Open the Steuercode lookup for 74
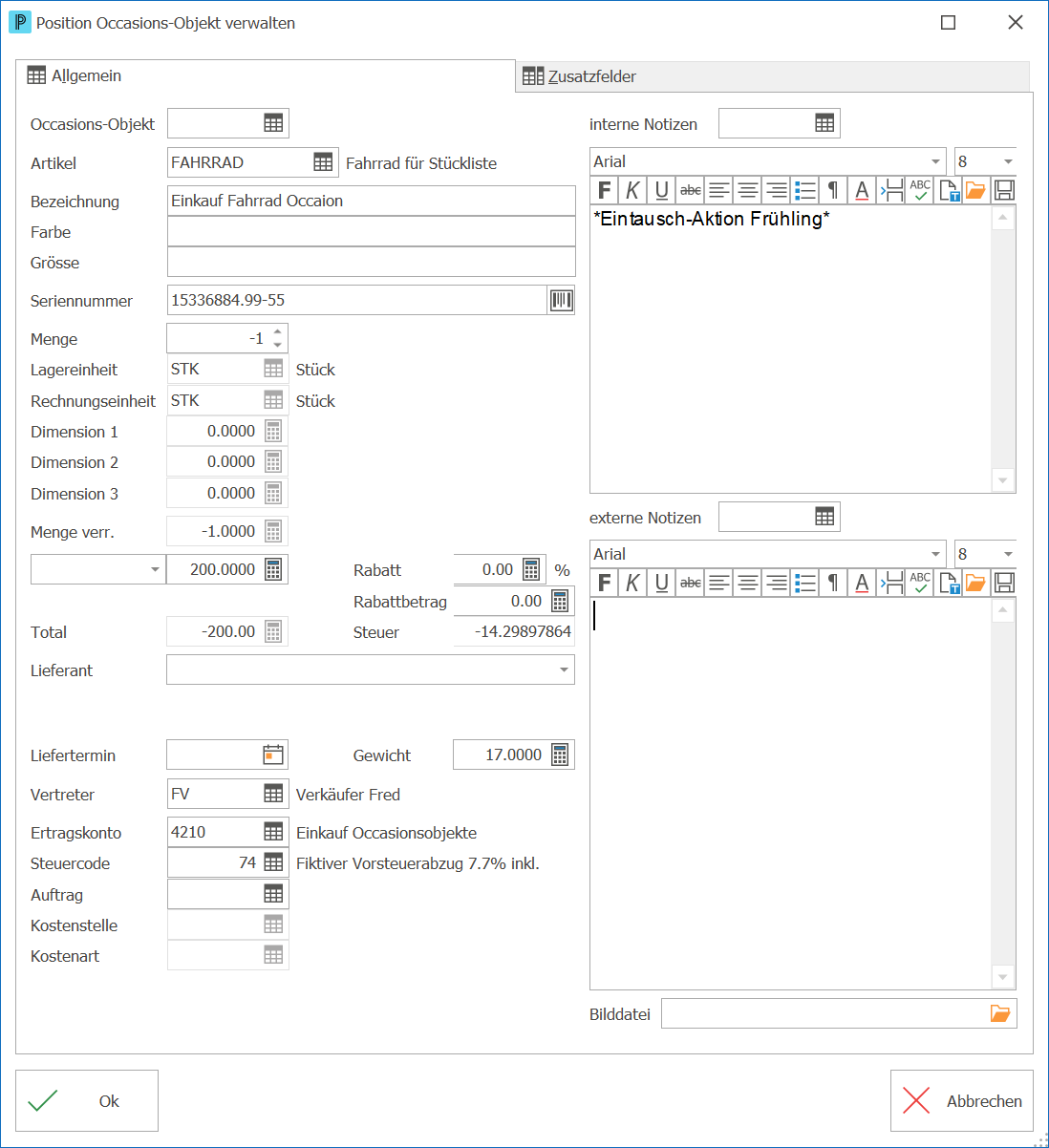 (273, 862)
